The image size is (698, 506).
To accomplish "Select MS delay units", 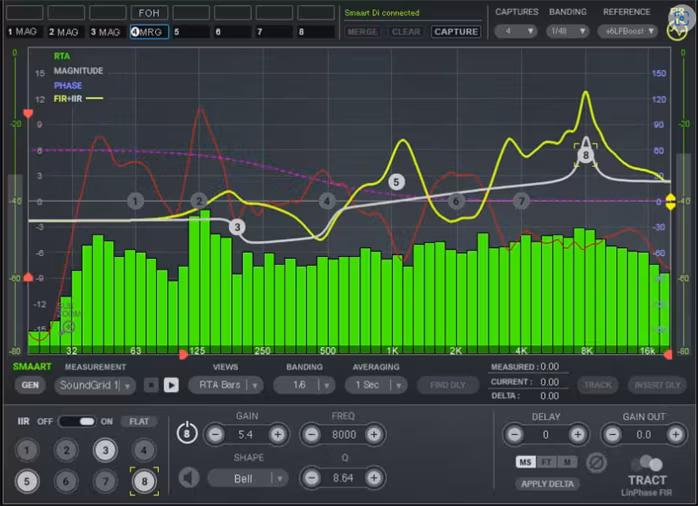I will (x=525, y=462).
